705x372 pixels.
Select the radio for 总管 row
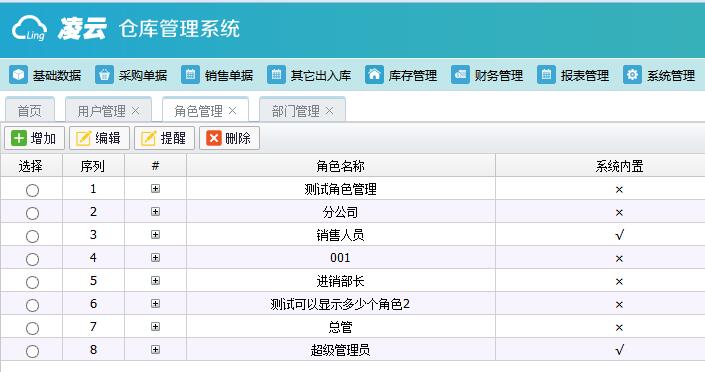(x=32, y=328)
